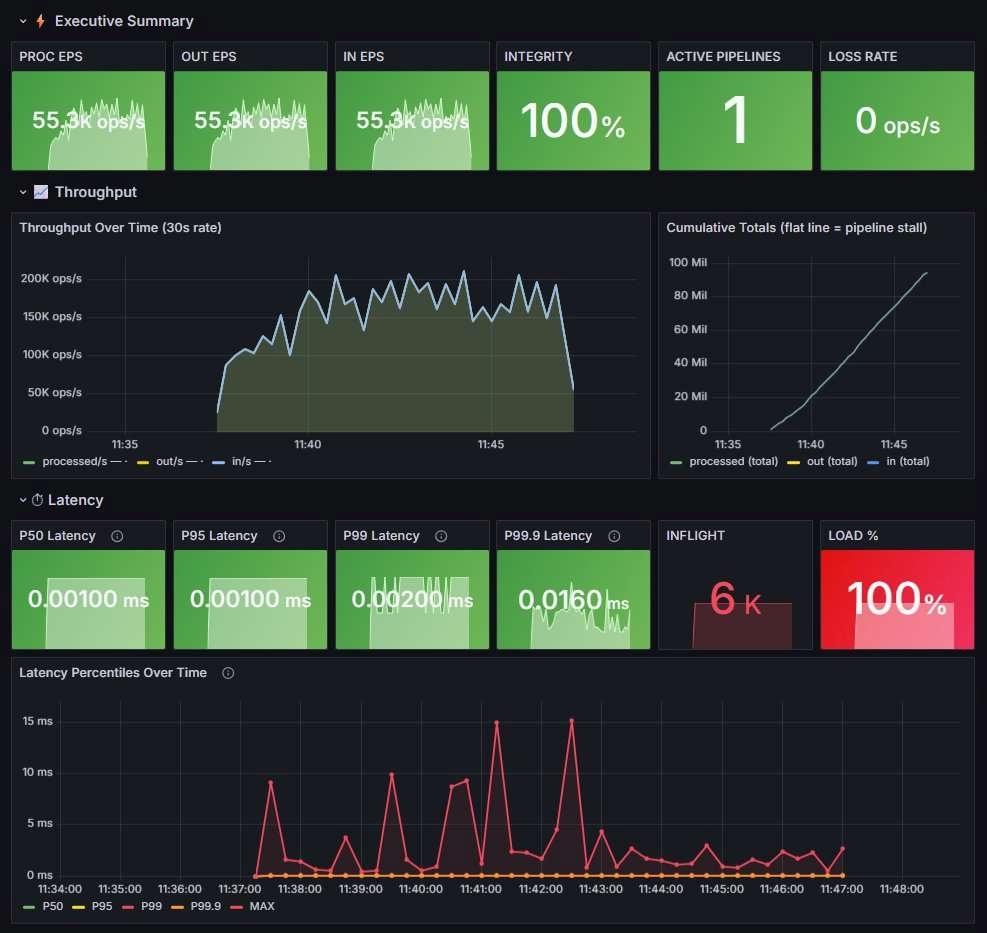This screenshot has width=987, height=933.
Task: Click the yellow out/s legend color swatch
Action: 143,463
